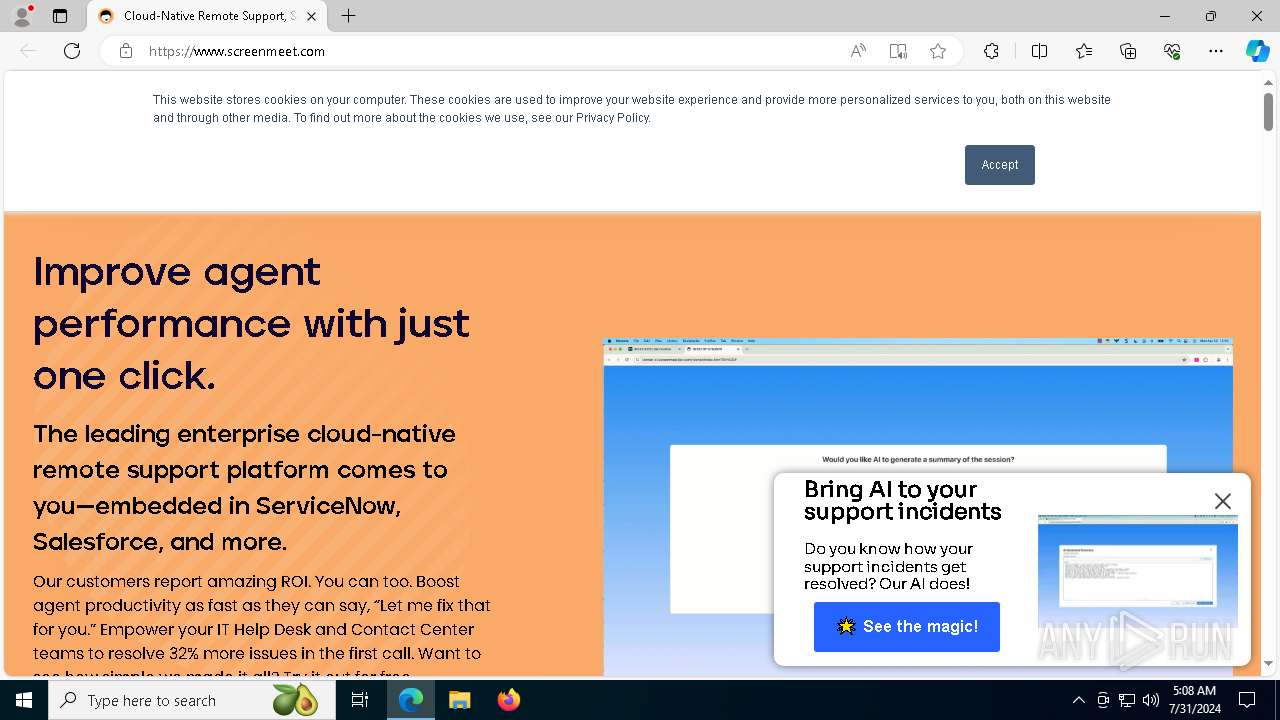
Task: Click the See the magic! button
Action: pyautogui.click(x=907, y=627)
